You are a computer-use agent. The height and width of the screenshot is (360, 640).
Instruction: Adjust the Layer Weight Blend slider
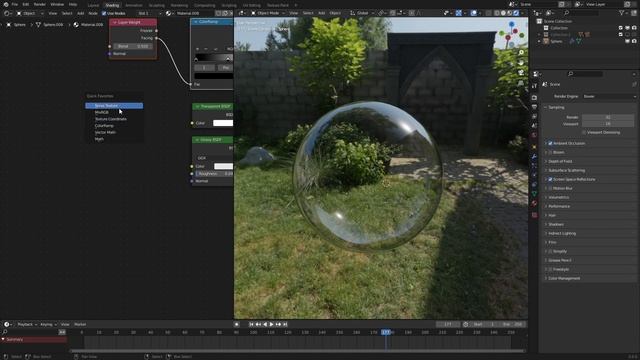pos(133,46)
